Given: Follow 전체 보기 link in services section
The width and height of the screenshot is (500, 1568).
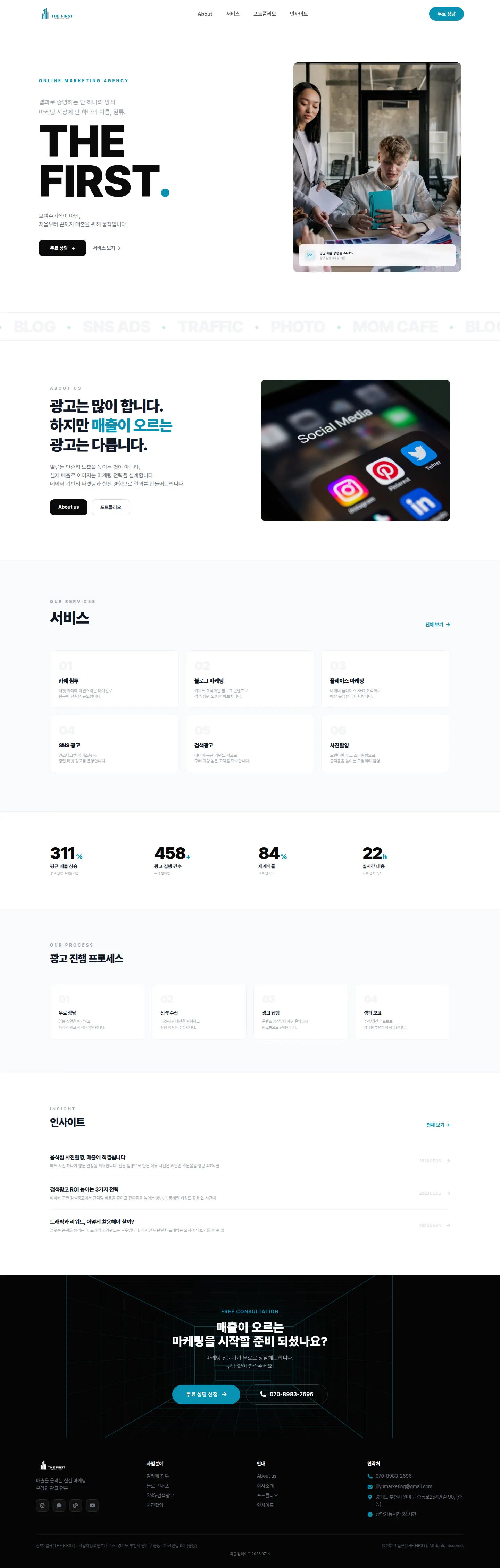Looking at the screenshot, I should (437, 625).
